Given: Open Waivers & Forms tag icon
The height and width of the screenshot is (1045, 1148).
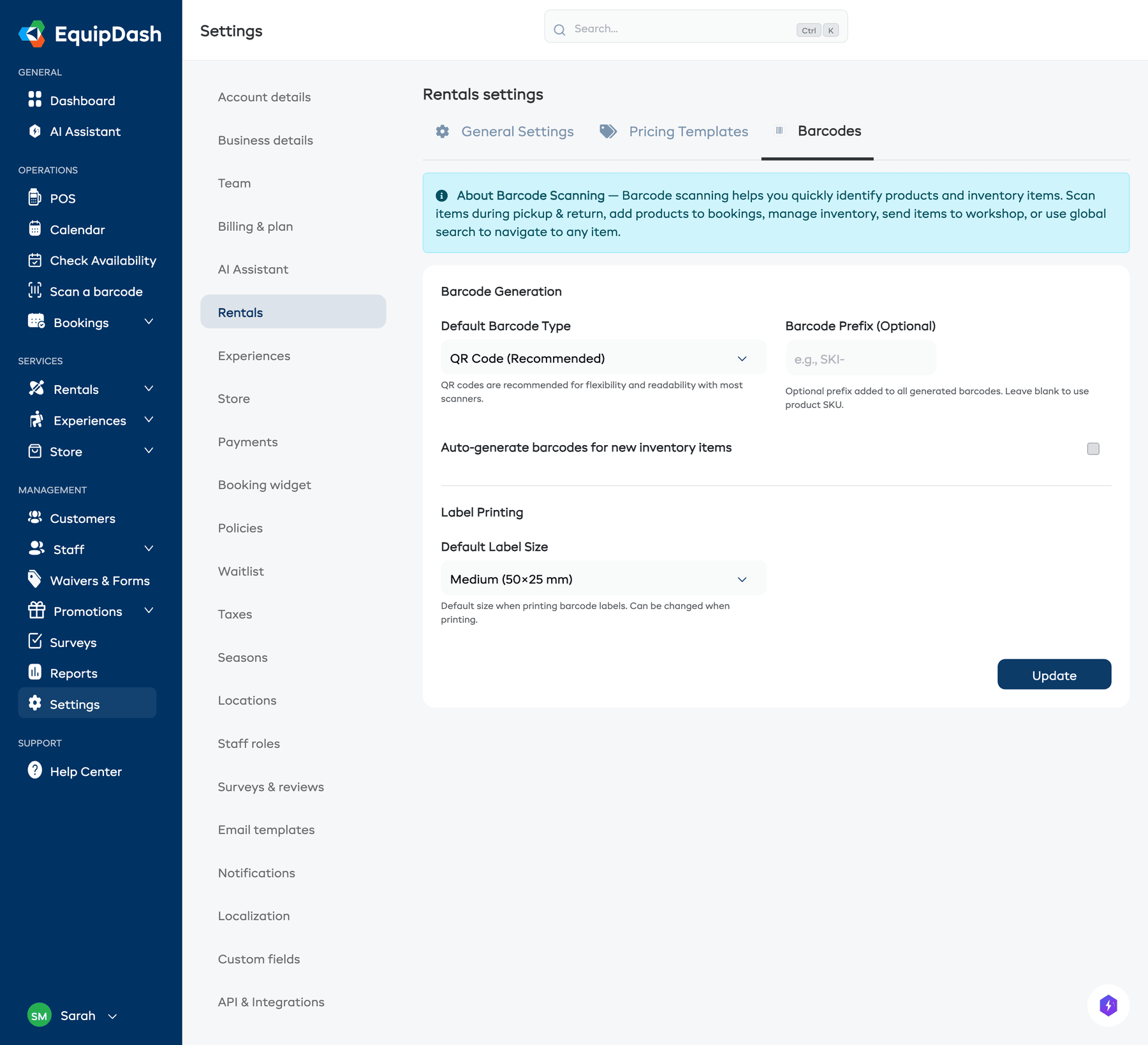Looking at the screenshot, I should (35, 580).
